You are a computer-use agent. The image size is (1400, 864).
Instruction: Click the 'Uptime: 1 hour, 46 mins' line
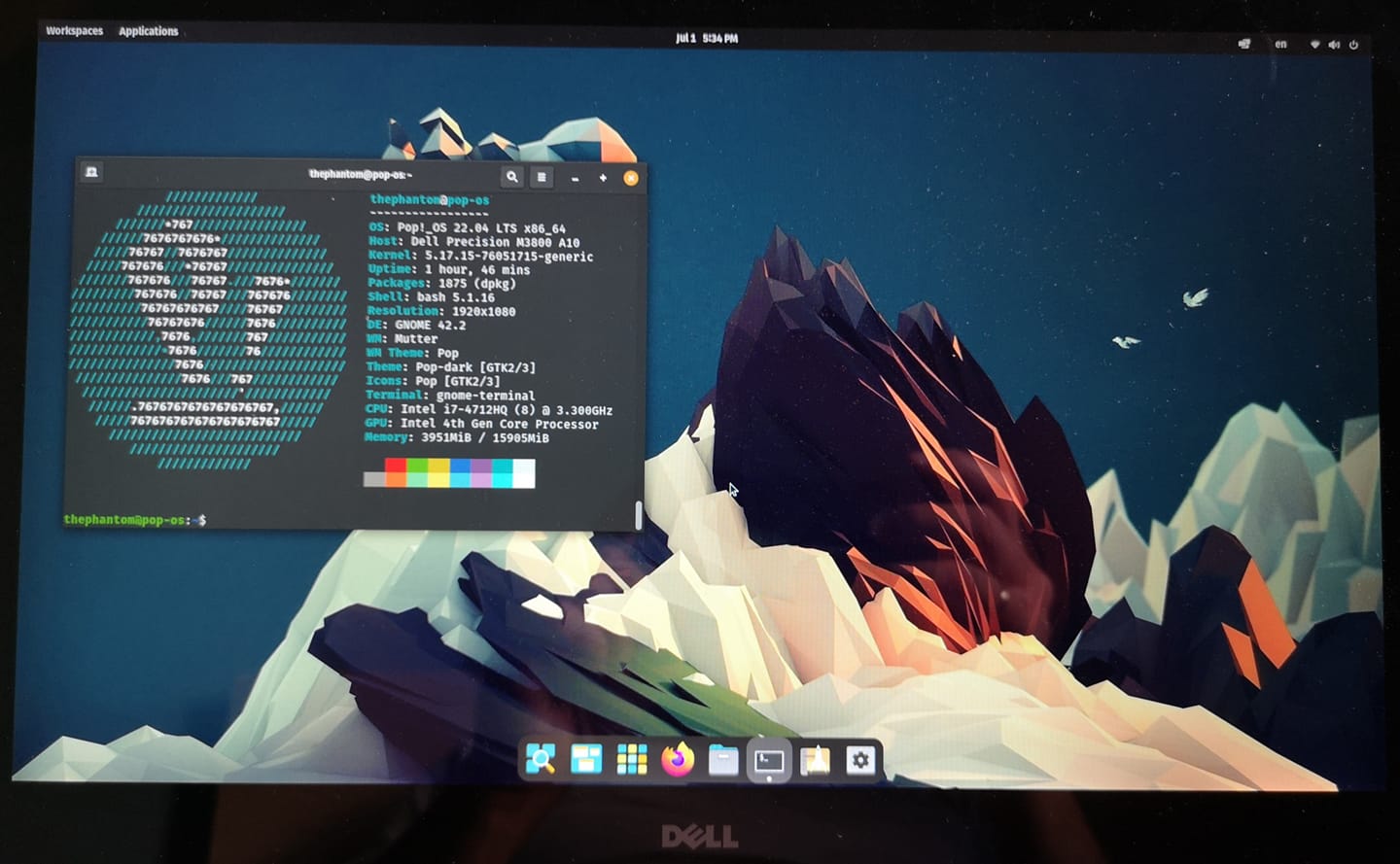coord(448,269)
